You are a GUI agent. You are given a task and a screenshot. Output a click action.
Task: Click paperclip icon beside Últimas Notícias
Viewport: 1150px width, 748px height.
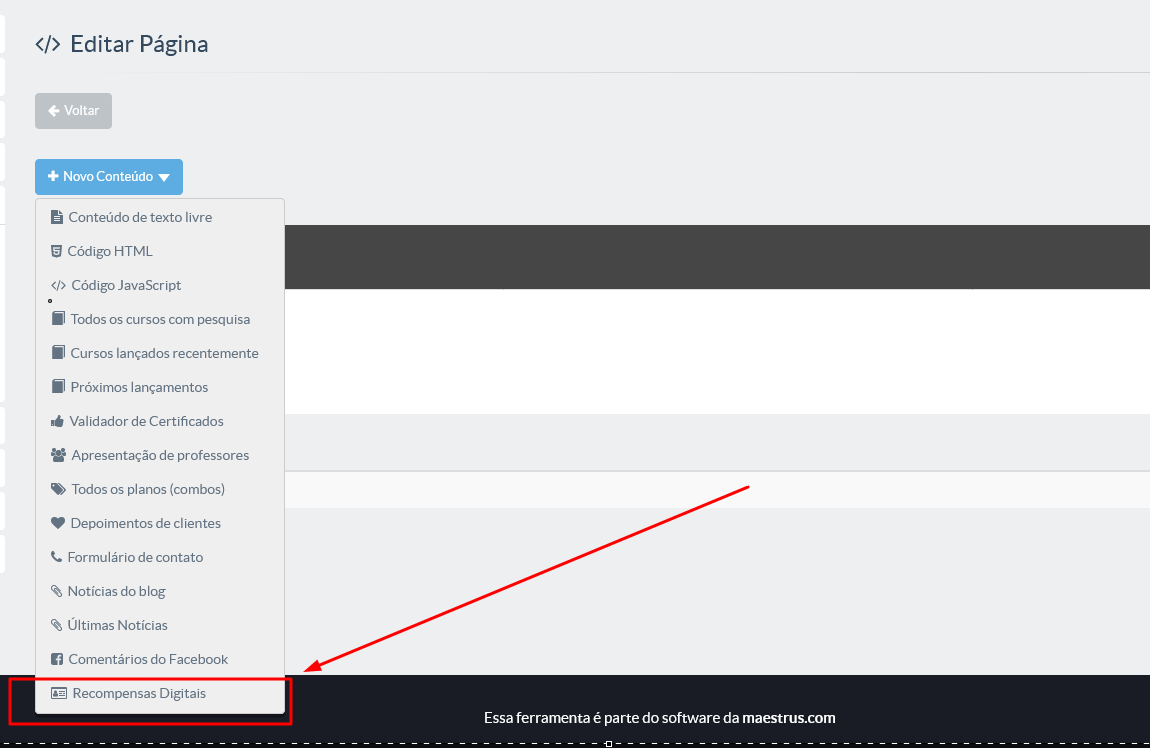click(56, 625)
